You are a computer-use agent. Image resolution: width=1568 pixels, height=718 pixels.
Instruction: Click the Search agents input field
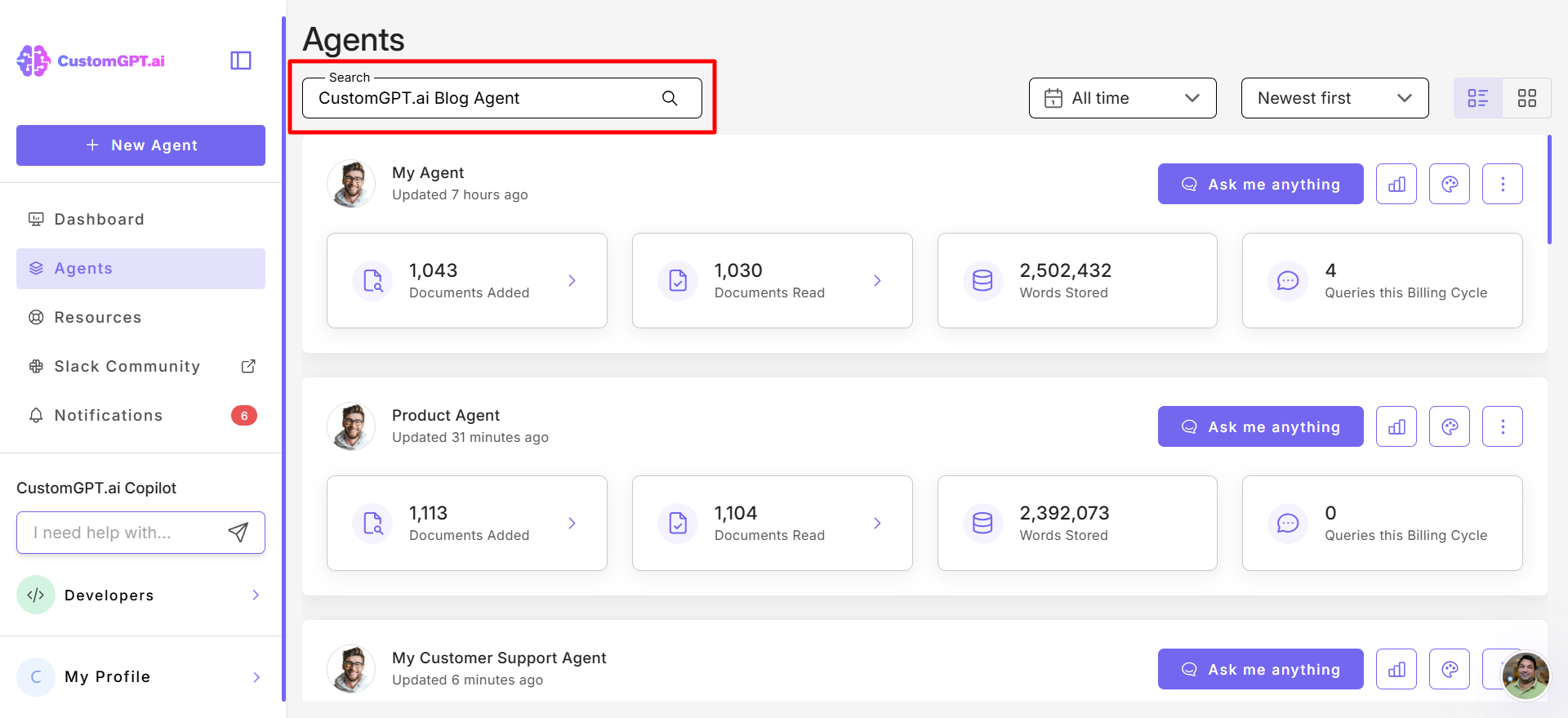[502, 98]
